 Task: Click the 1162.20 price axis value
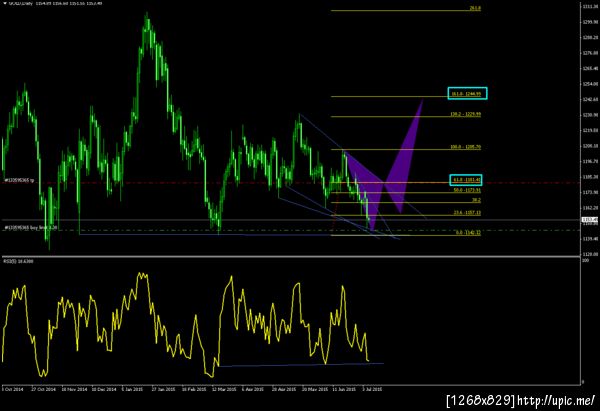click(590, 208)
